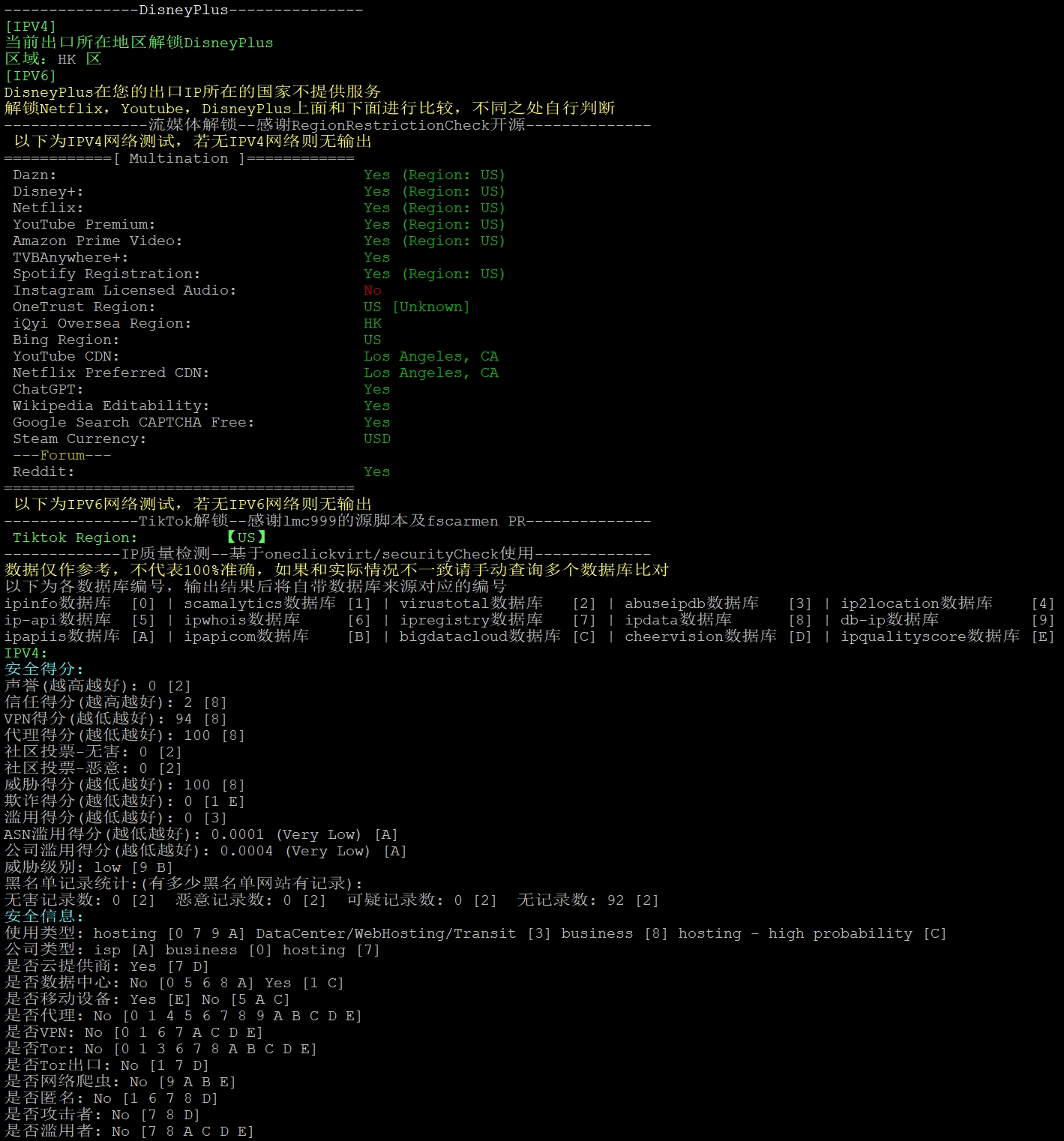
Task: Select the '是否云提供商: Yes [7 D]' line
Action: point(106,966)
